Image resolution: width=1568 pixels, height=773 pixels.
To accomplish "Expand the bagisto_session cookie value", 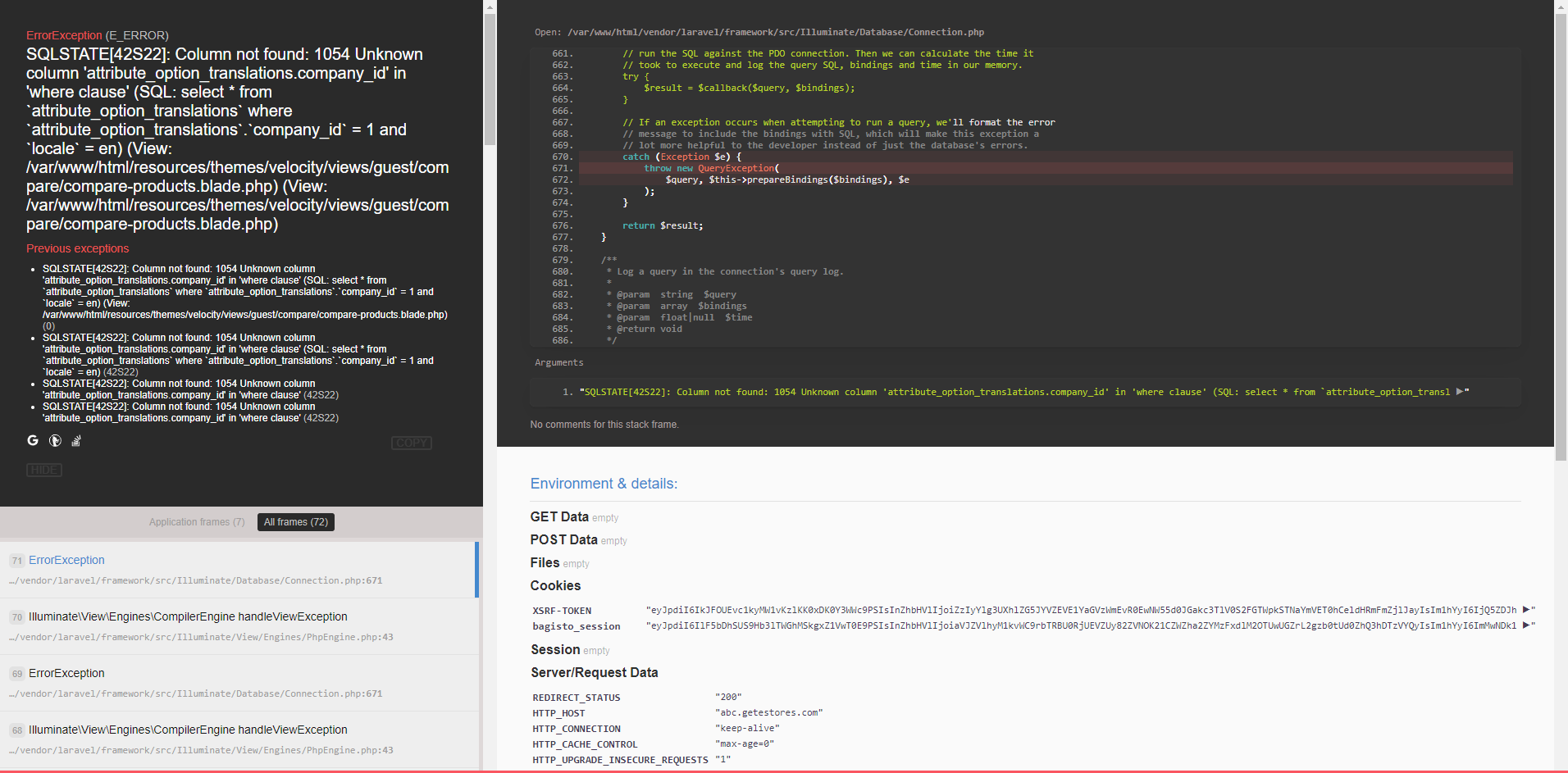I will click(1526, 625).
